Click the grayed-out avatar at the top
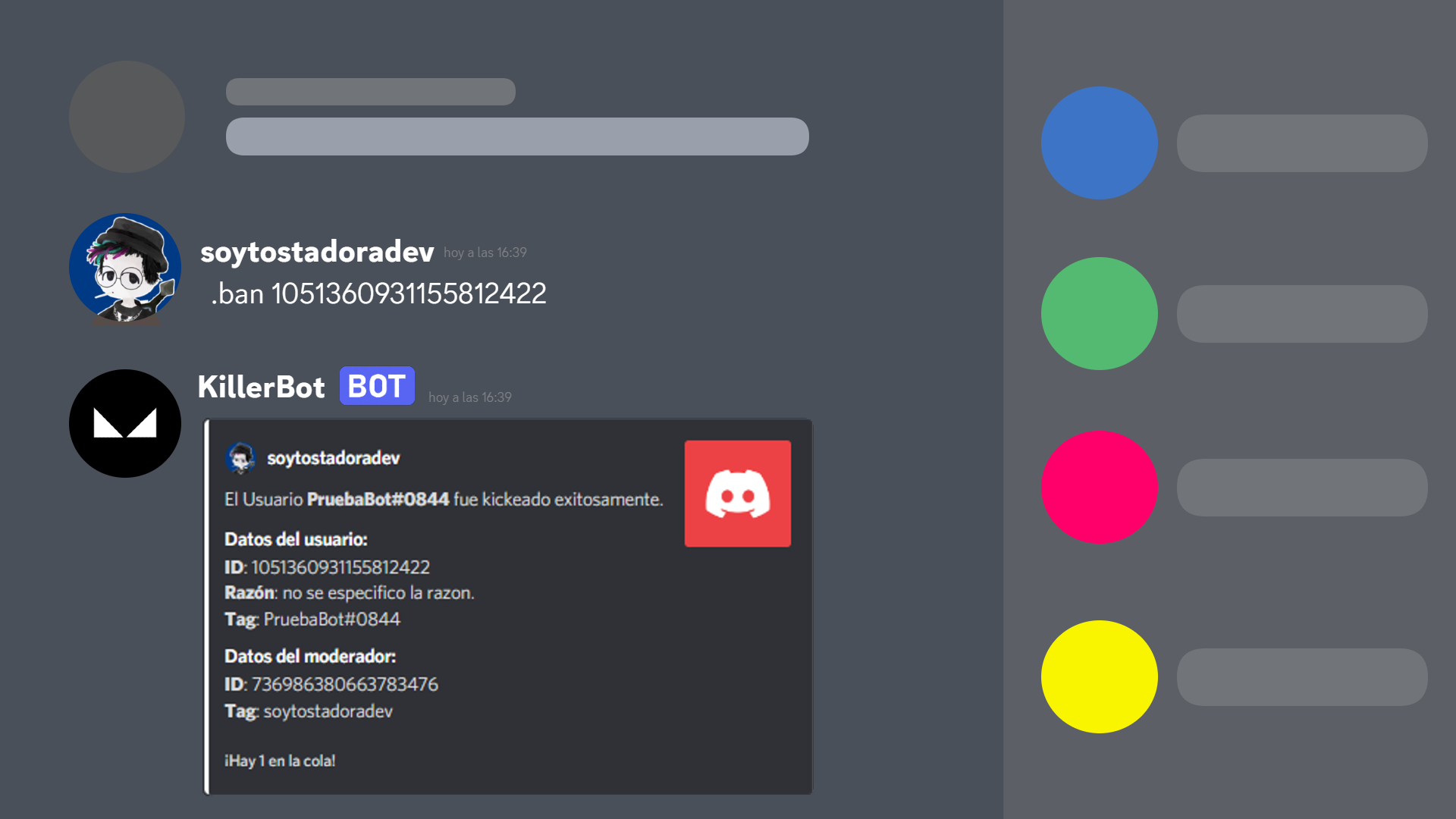Image resolution: width=1456 pixels, height=819 pixels. pos(126,115)
